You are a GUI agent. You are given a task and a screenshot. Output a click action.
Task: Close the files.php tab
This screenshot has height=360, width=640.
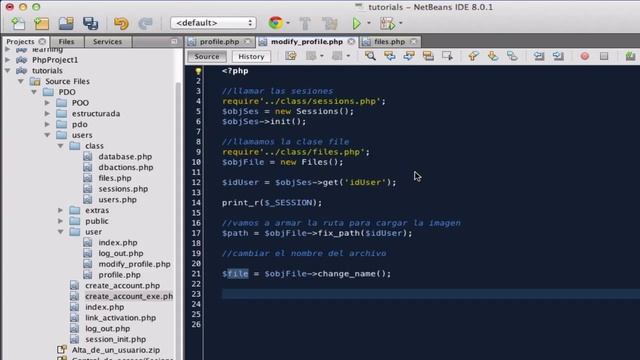[413, 42]
